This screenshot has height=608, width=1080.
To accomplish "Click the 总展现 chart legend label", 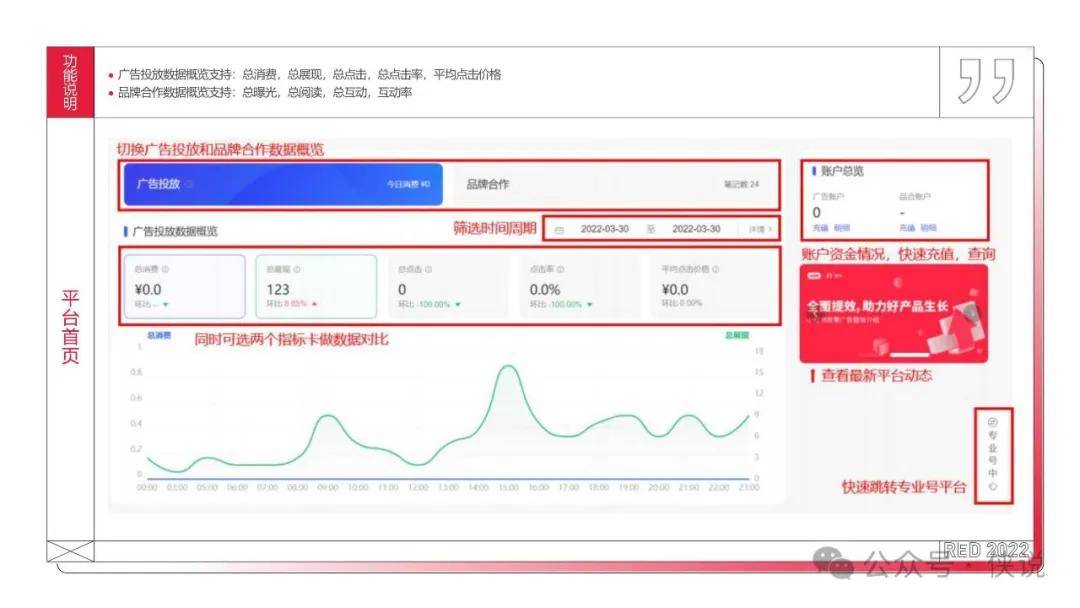I will pyautogui.click(x=736, y=335).
